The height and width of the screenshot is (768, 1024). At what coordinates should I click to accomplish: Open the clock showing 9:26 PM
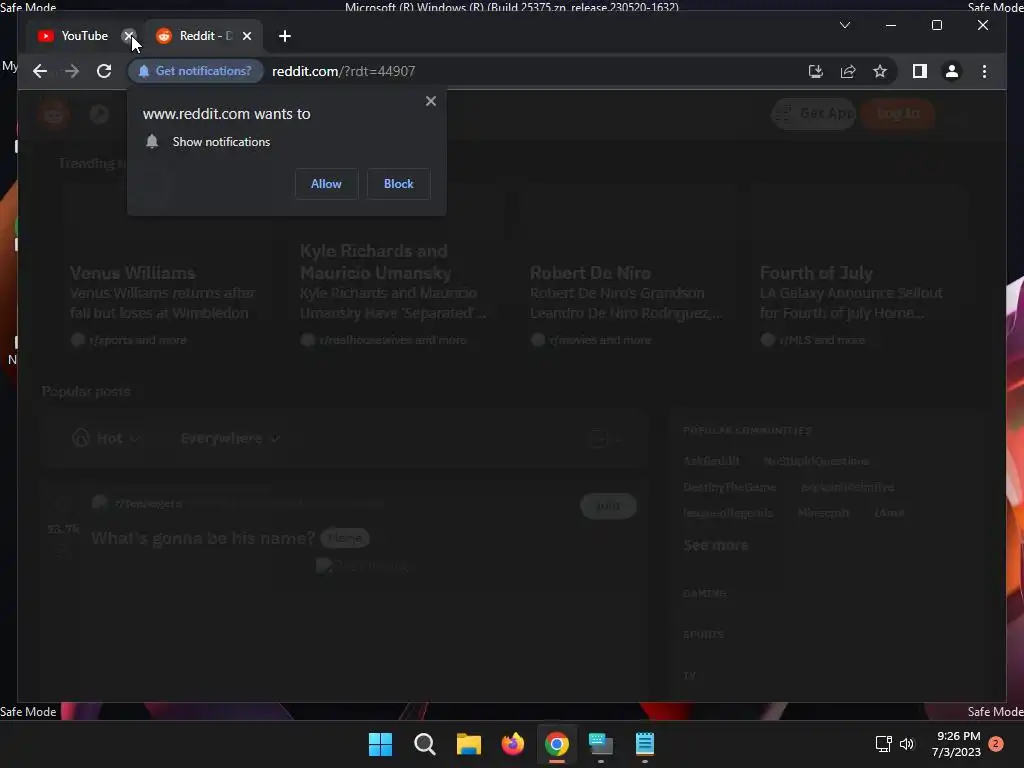point(957,744)
